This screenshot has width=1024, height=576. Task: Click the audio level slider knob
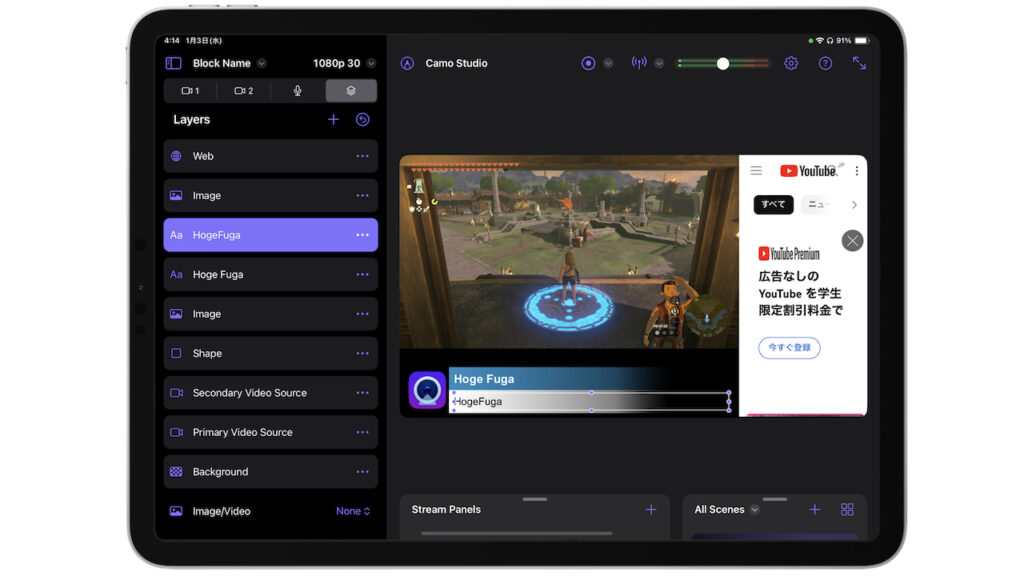pyautogui.click(x=723, y=63)
